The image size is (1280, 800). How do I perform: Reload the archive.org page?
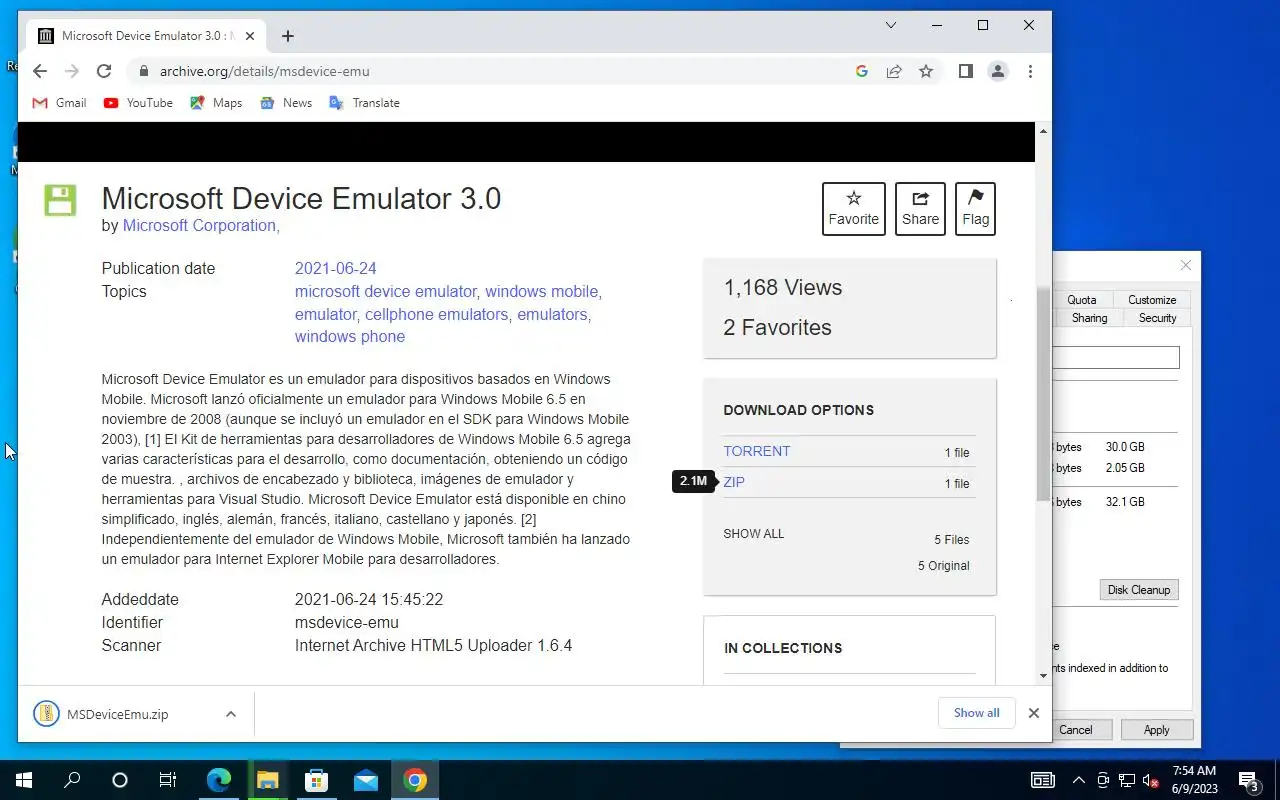pyautogui.click(x=104, y=71)
